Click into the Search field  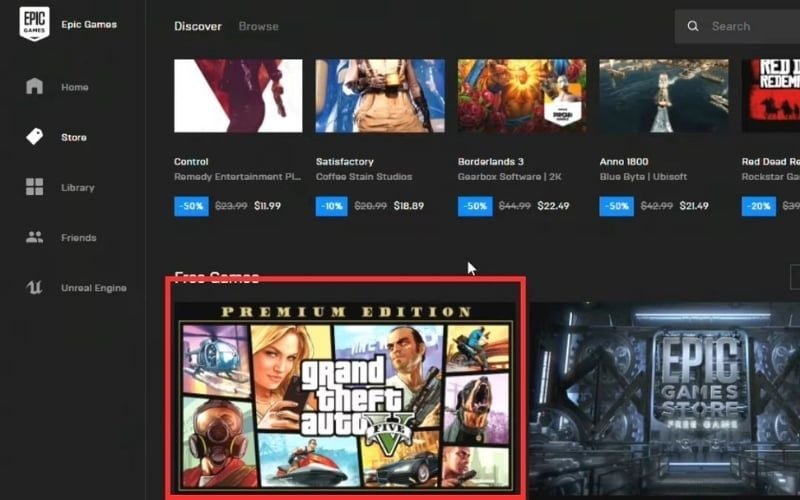(737, 26)
